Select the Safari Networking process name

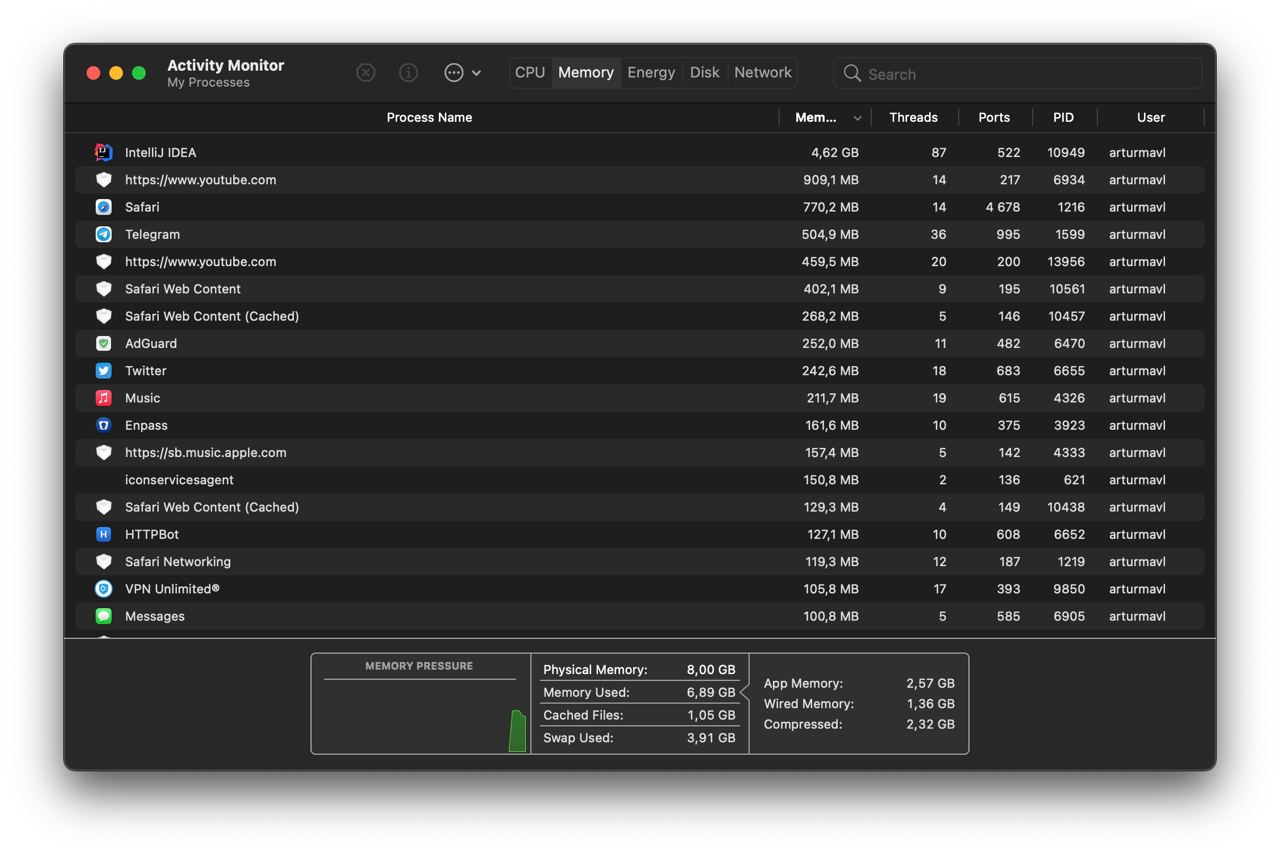click(178, 561)
